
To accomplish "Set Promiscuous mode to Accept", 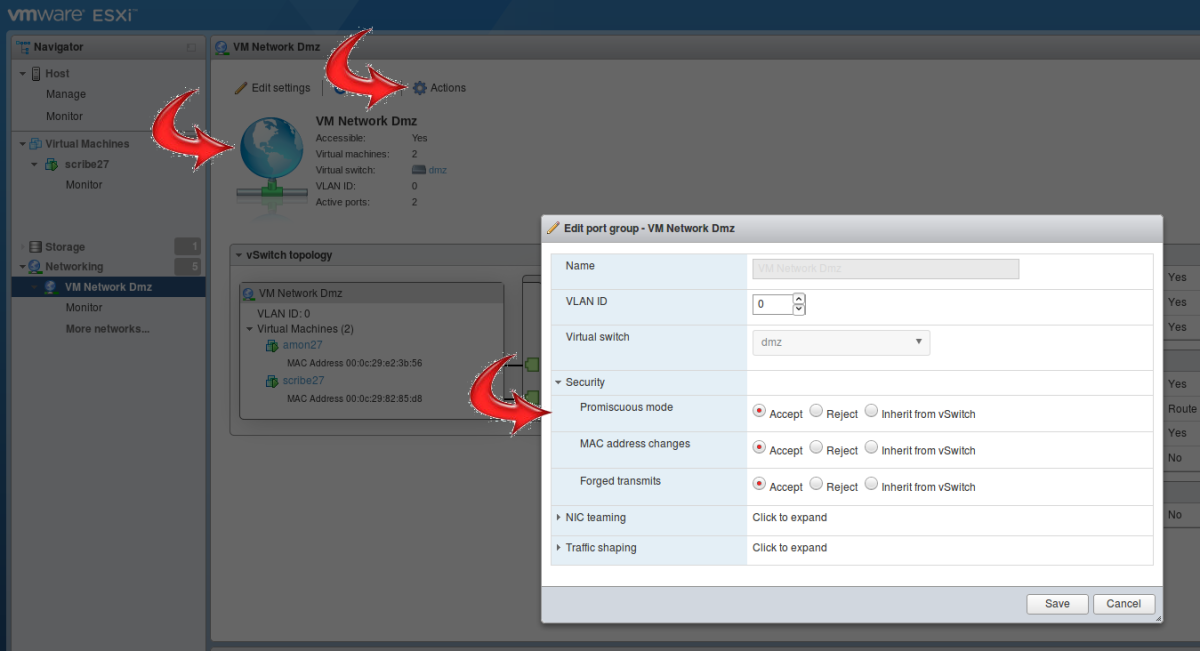I will (x=759, y=411).
